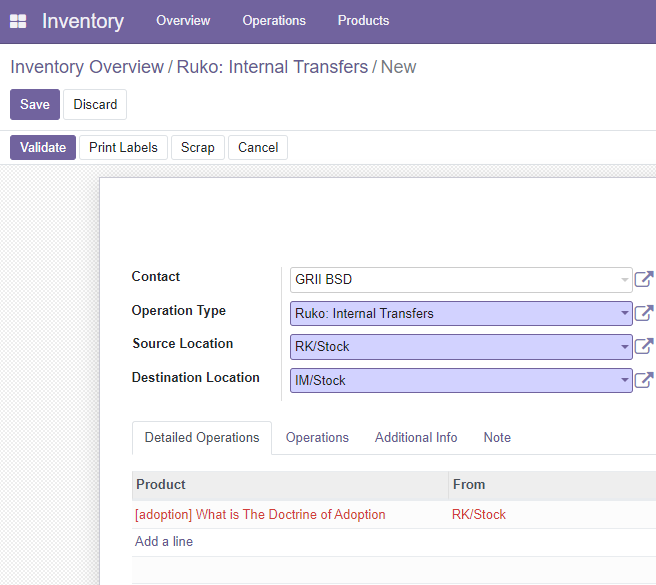This screenshot has width=656, height=585.
Task: Open the Operations top menu
Action: pyautogui.click(x=274, y=21)
